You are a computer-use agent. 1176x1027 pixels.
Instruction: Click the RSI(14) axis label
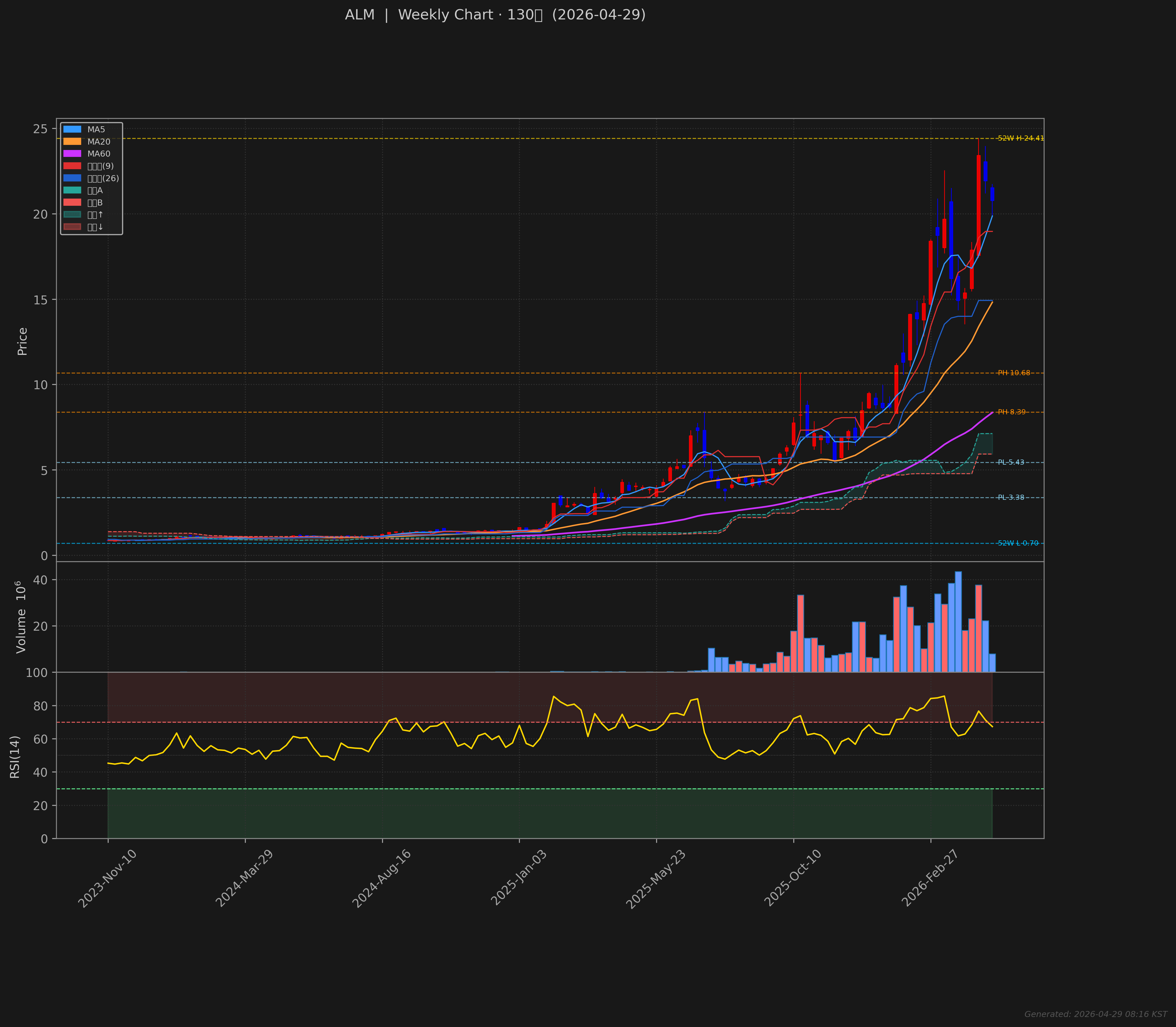click(15, 756)
